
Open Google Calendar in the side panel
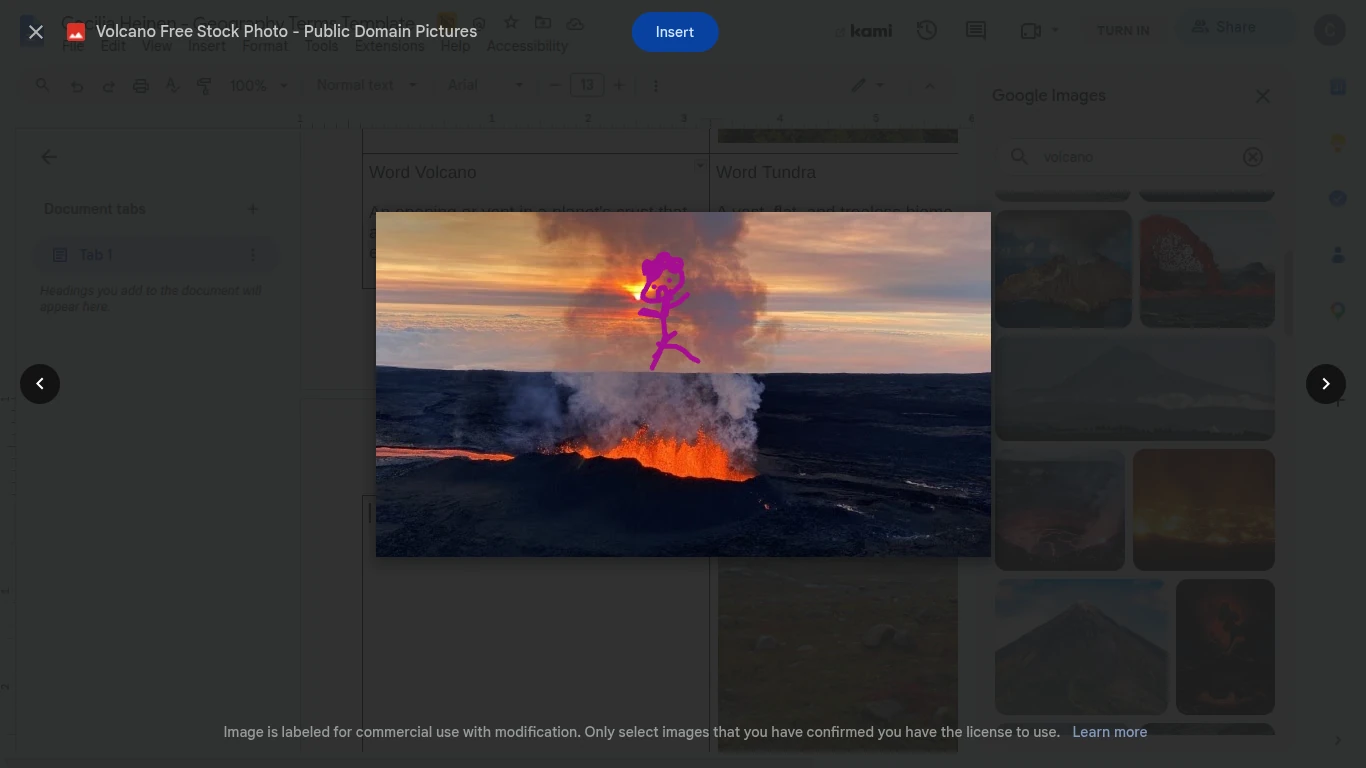click(1338, 88)
